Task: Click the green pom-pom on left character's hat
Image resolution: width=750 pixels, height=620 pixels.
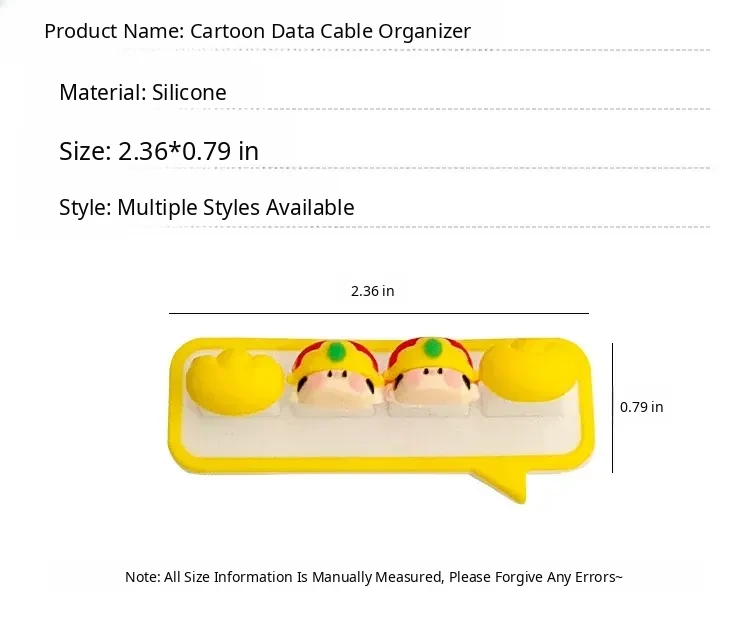Action: (337, 351)
